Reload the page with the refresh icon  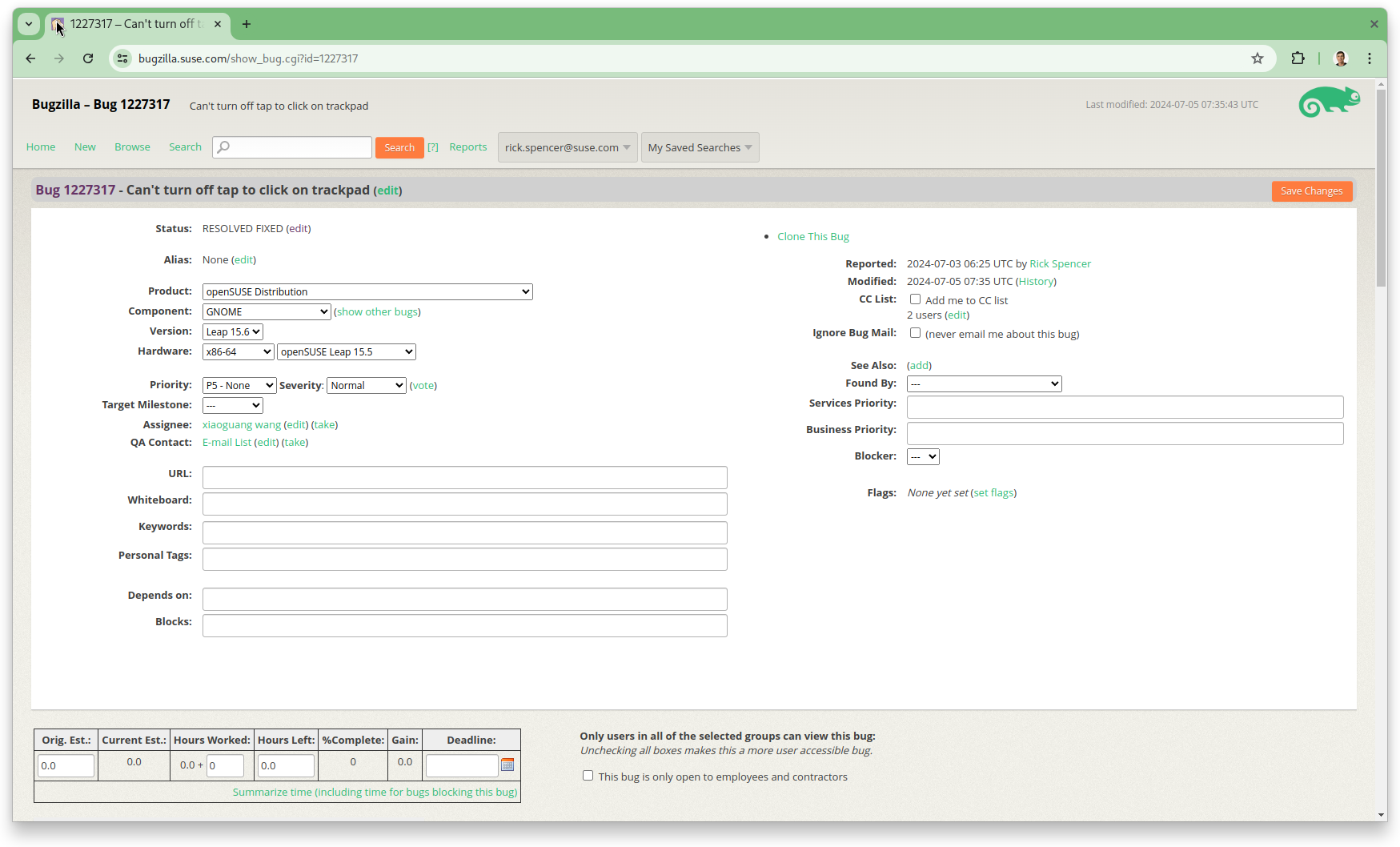(x=88, y=58)
